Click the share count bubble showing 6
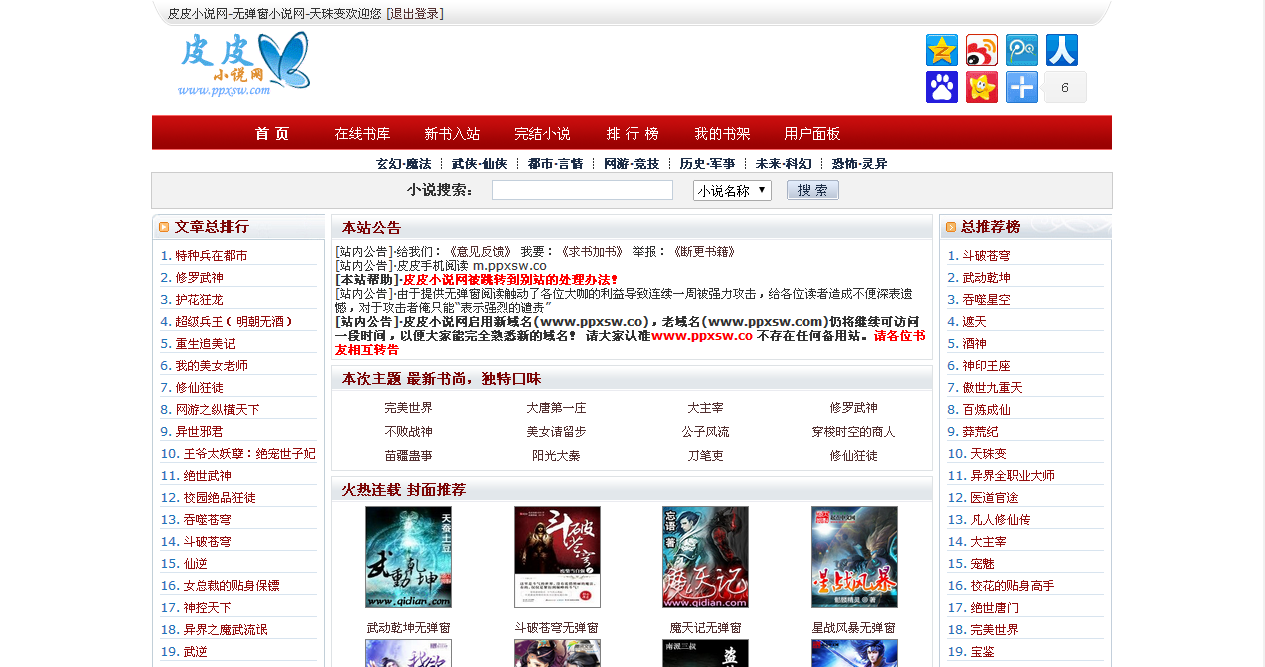Viewport: 1265px width, 667px height. click(1065, 87)
